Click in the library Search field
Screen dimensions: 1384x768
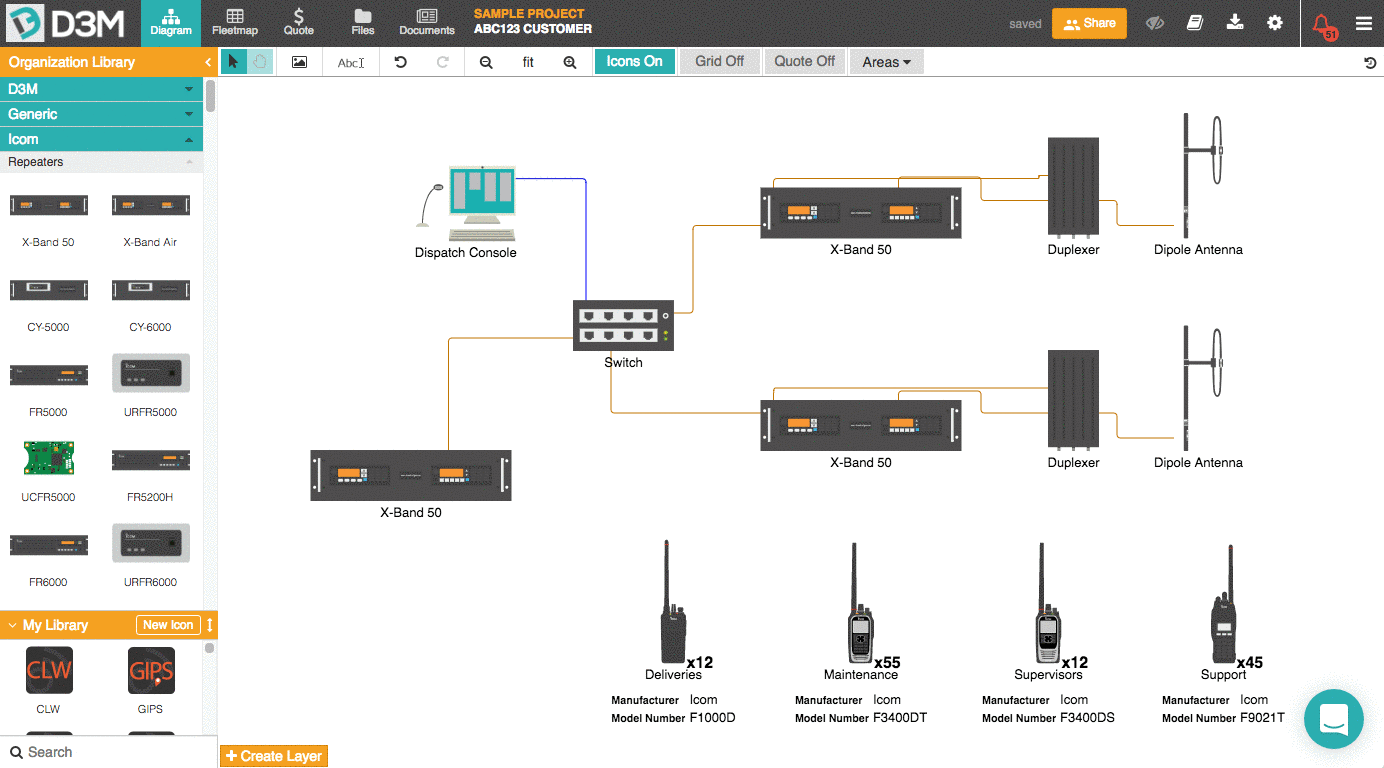pos(108,752)
